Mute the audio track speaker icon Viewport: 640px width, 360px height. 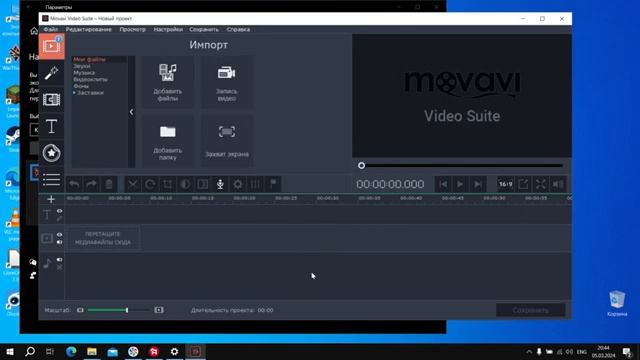coord(60,260)
